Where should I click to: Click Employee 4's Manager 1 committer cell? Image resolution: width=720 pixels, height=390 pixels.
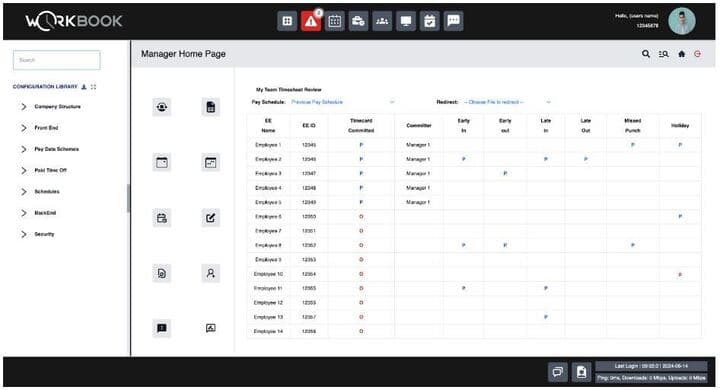point(418,187)
